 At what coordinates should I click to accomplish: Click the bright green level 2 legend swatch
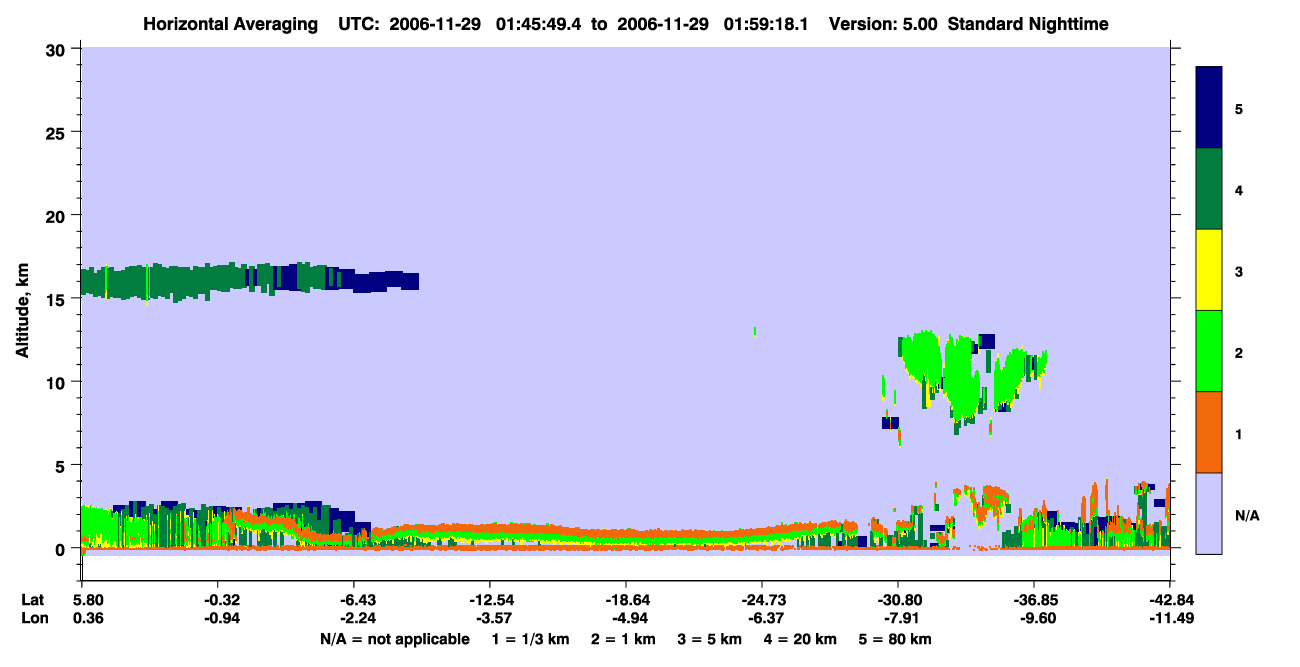click(x=1209, y=351)
